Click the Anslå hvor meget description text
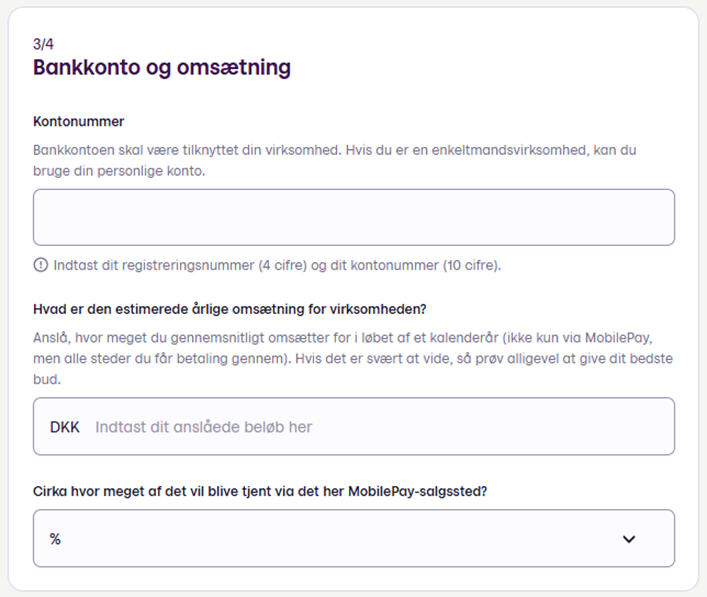 (343, 338)
